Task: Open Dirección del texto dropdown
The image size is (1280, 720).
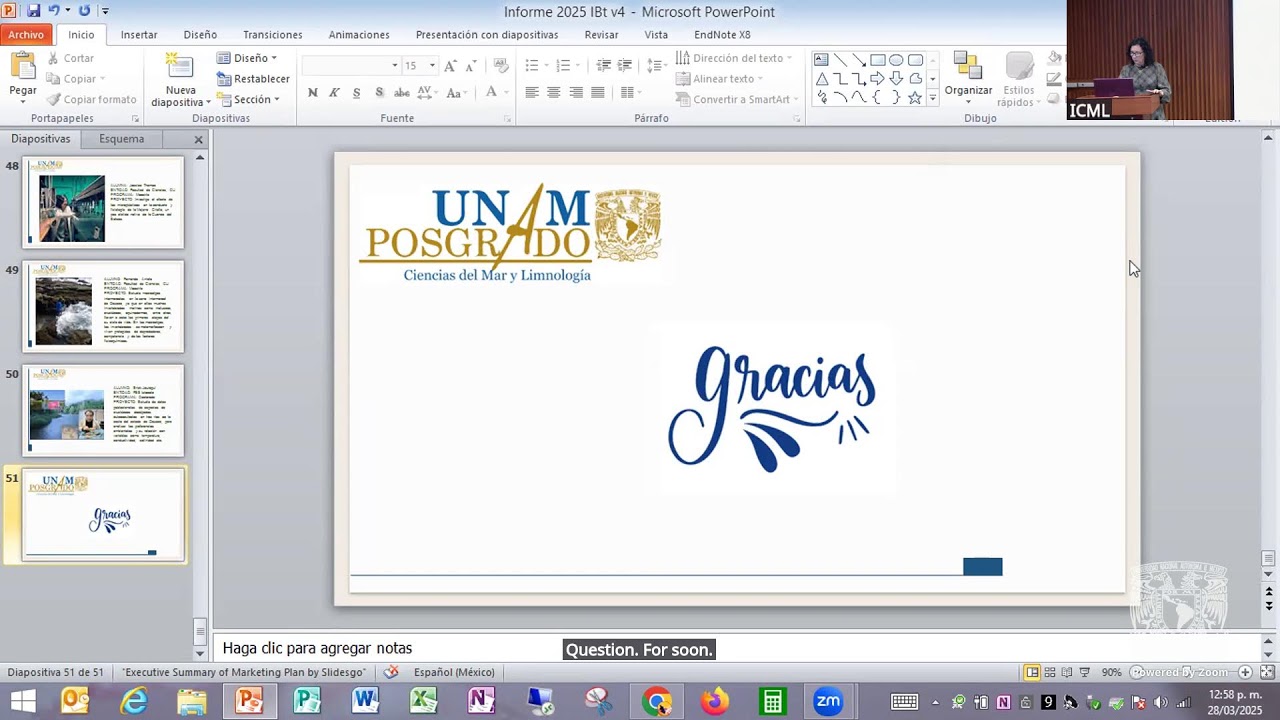Action: click(x=734, y=58)
